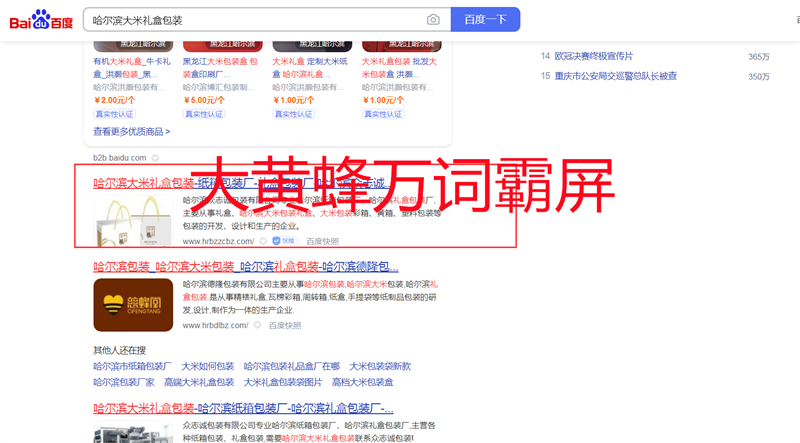Click icon beside www.hrbzzcbz.com URL
800x443 pixels.
coord(263,241)
